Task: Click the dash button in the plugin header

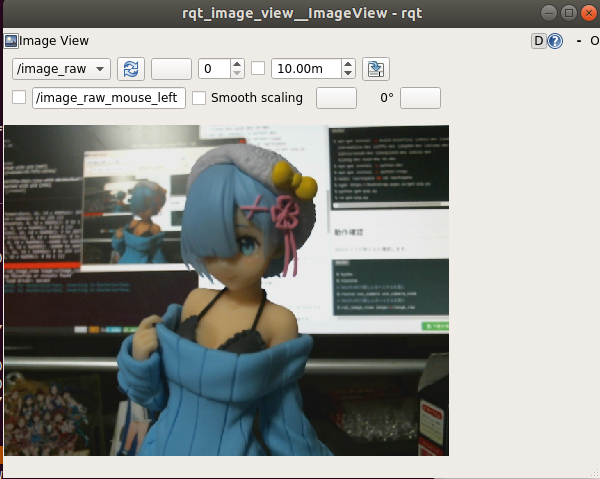Action: 579,41
